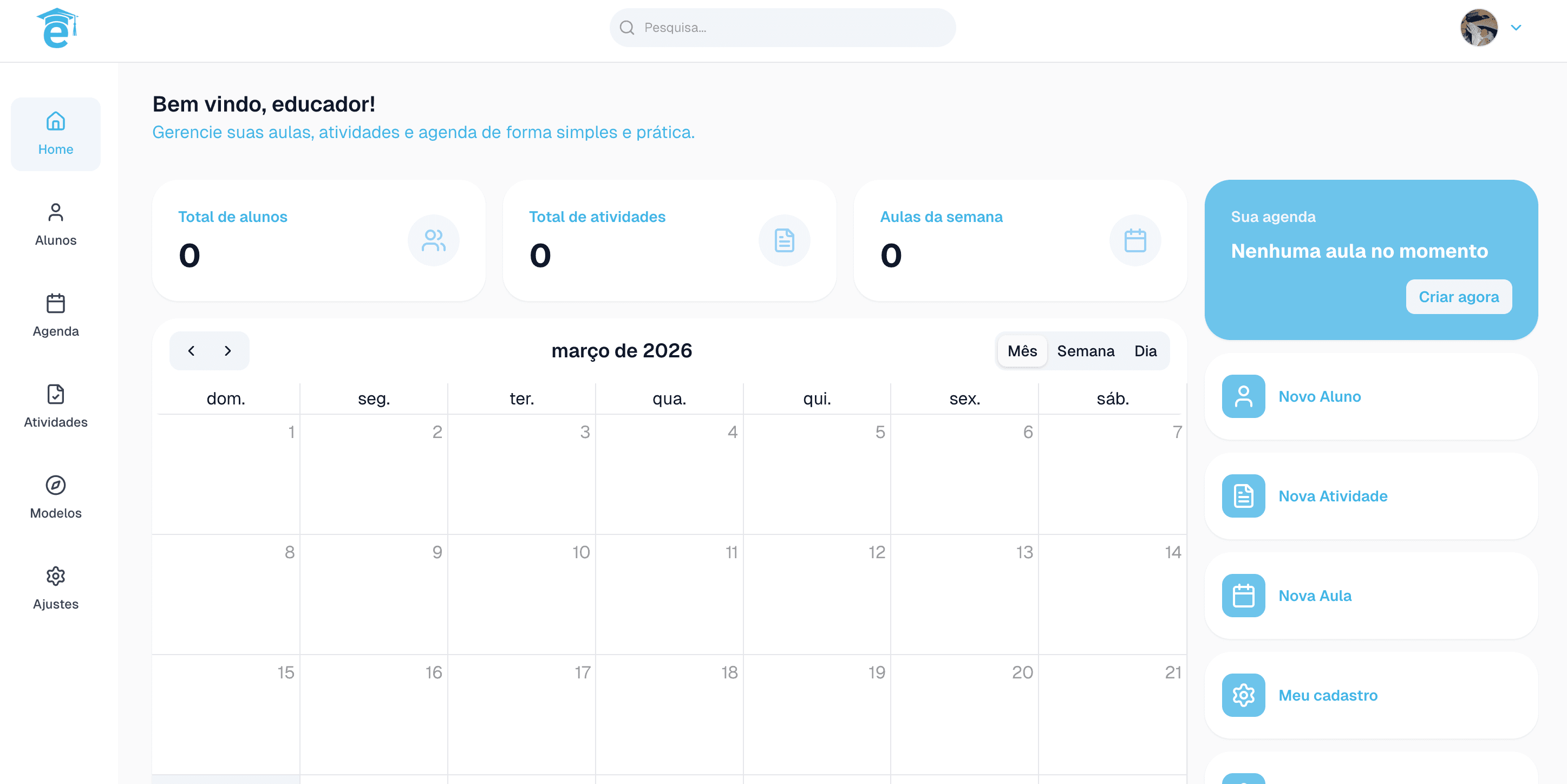
Task: Click the dom. column header
Action: [226, 399]
